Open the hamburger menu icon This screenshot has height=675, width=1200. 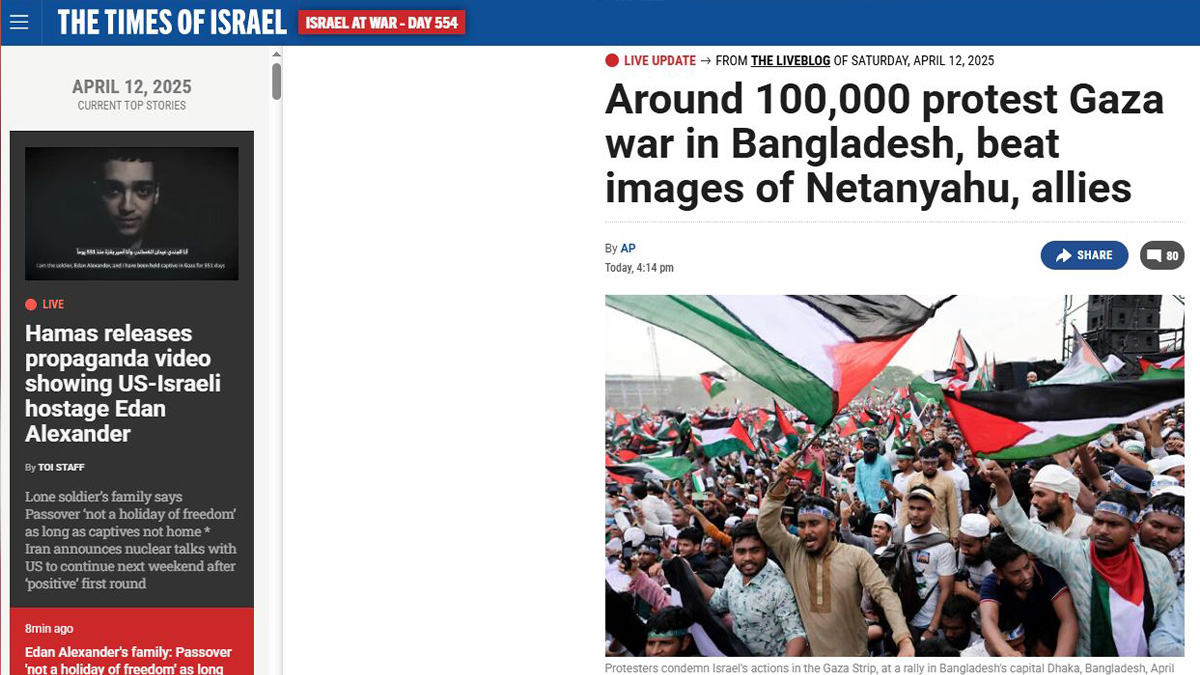click(x=19, y=22)
